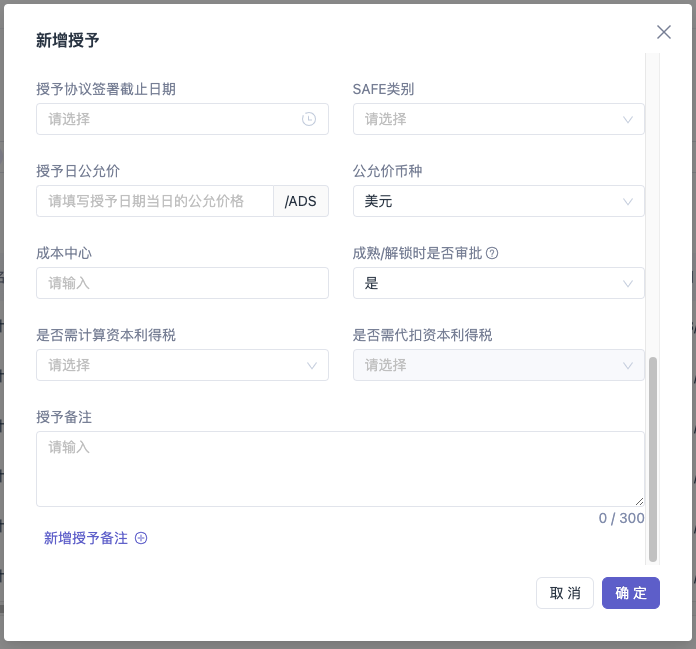Click the 新增授予 dialog title
The height and width of the screenshot is (649, 696).
coord(67,40)
